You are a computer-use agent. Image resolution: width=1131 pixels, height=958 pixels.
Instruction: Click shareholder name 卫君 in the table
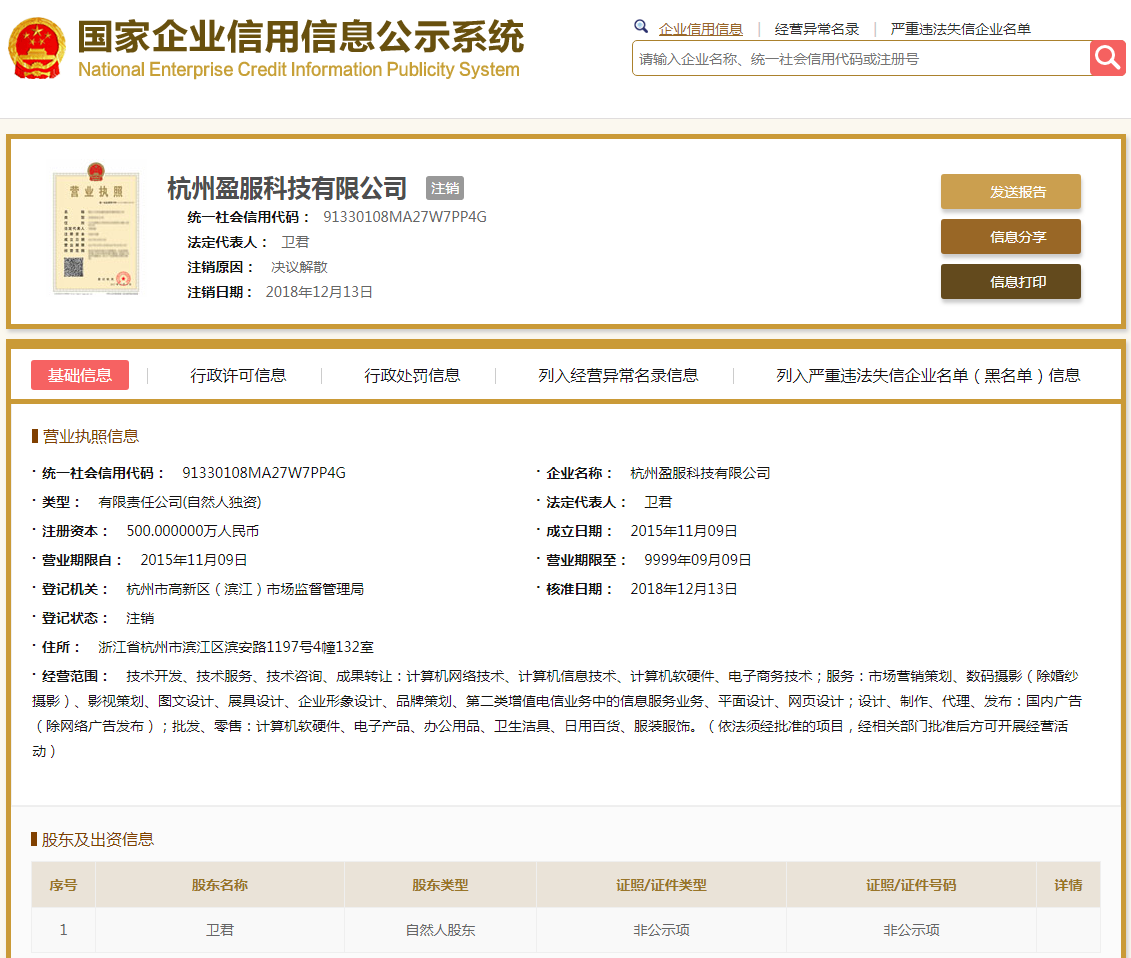220,930
